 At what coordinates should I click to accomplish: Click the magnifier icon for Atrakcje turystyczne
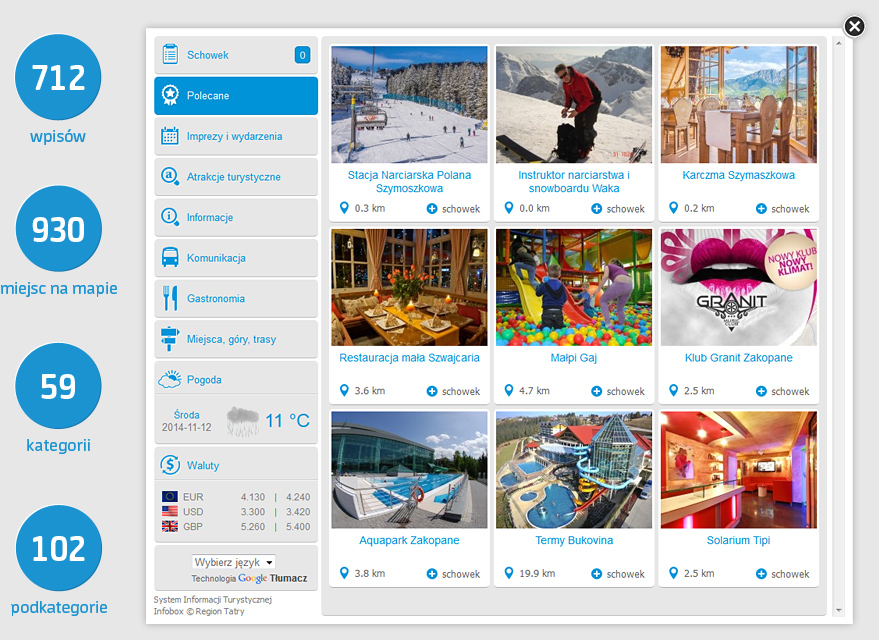click(170, 177)
